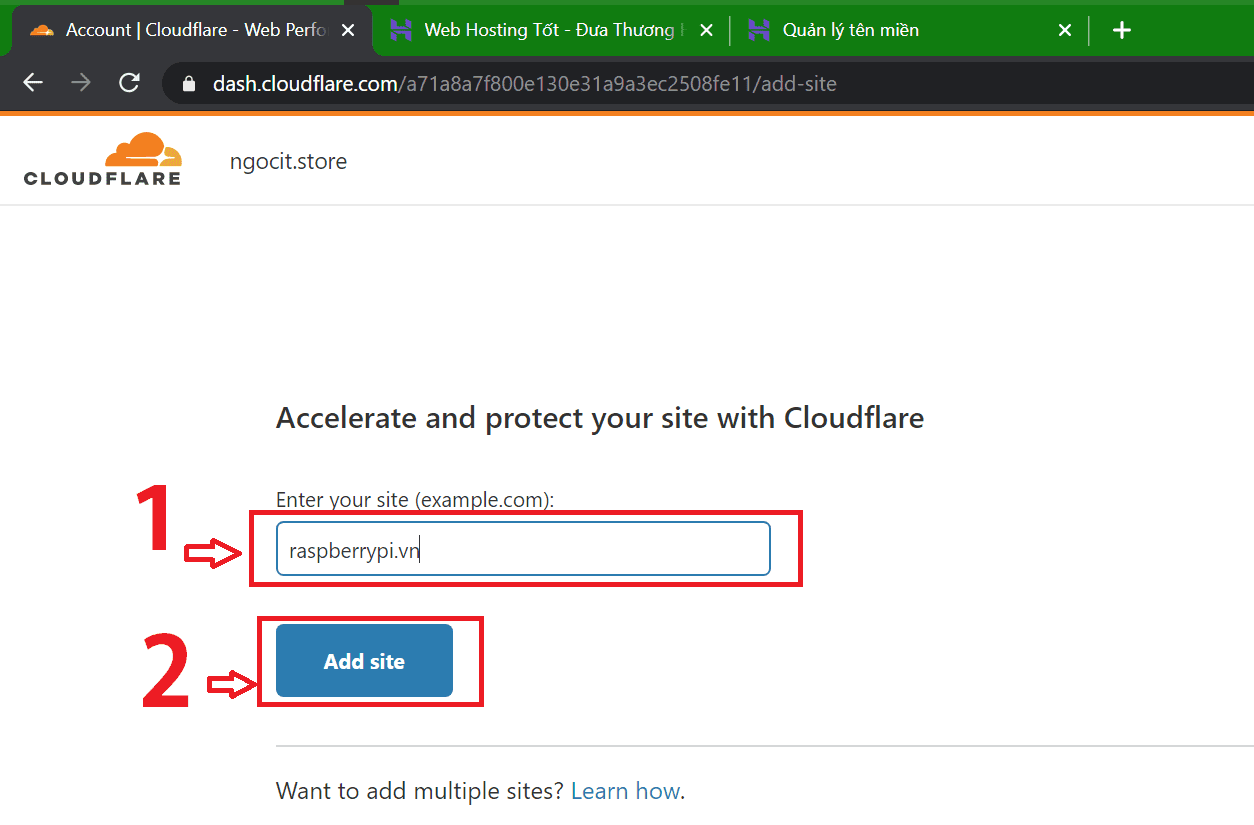Click the favicon of the Web Hosting tab

(x=401, y=30)
